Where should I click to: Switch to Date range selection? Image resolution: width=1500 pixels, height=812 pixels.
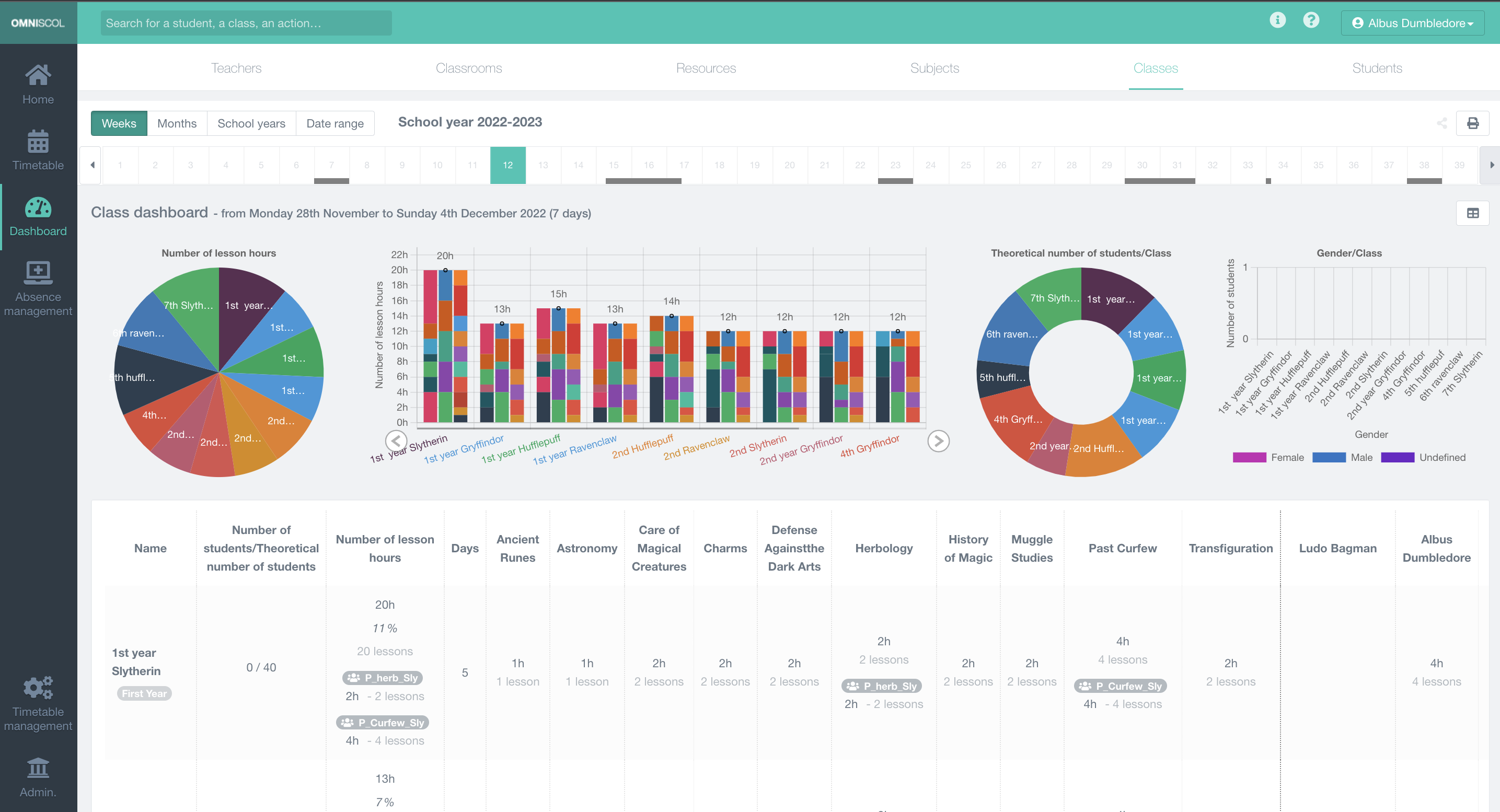335,123
